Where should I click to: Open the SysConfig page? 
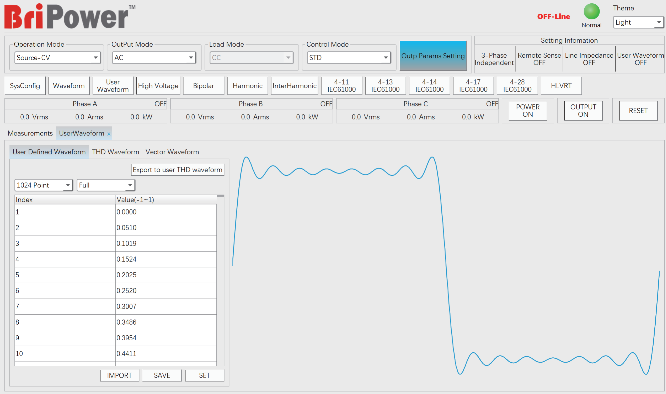click(x=25, y=86)
